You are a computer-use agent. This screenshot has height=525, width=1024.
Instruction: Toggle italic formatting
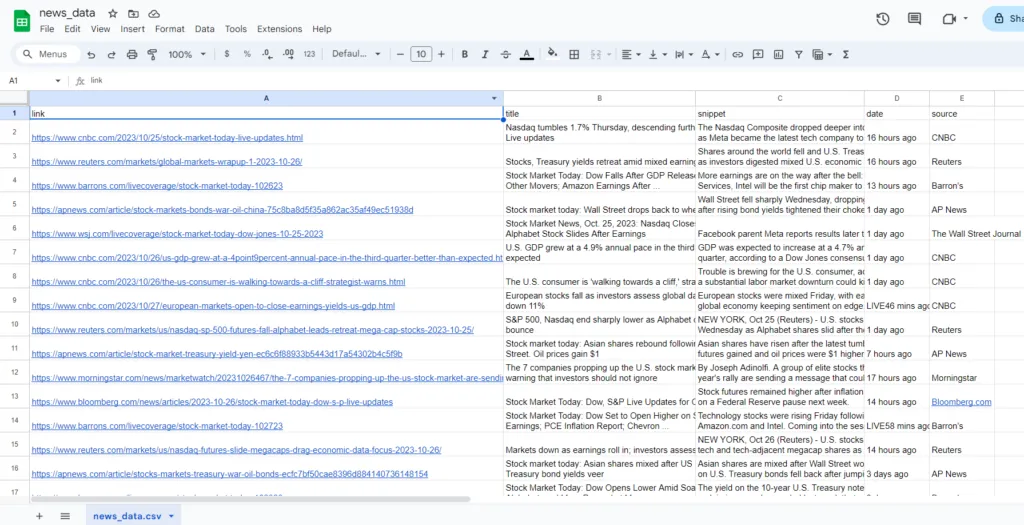(x=485, y=54)
